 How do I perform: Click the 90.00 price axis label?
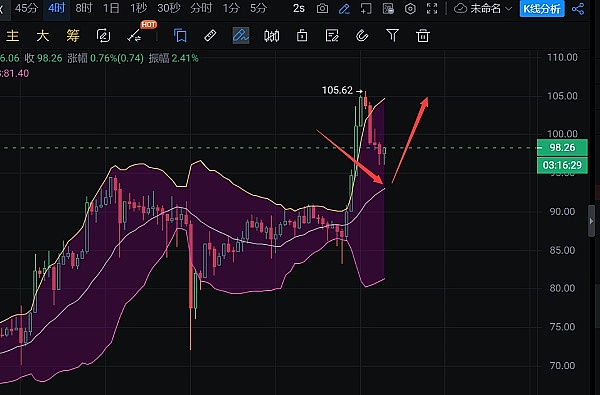tap(562, 212)
